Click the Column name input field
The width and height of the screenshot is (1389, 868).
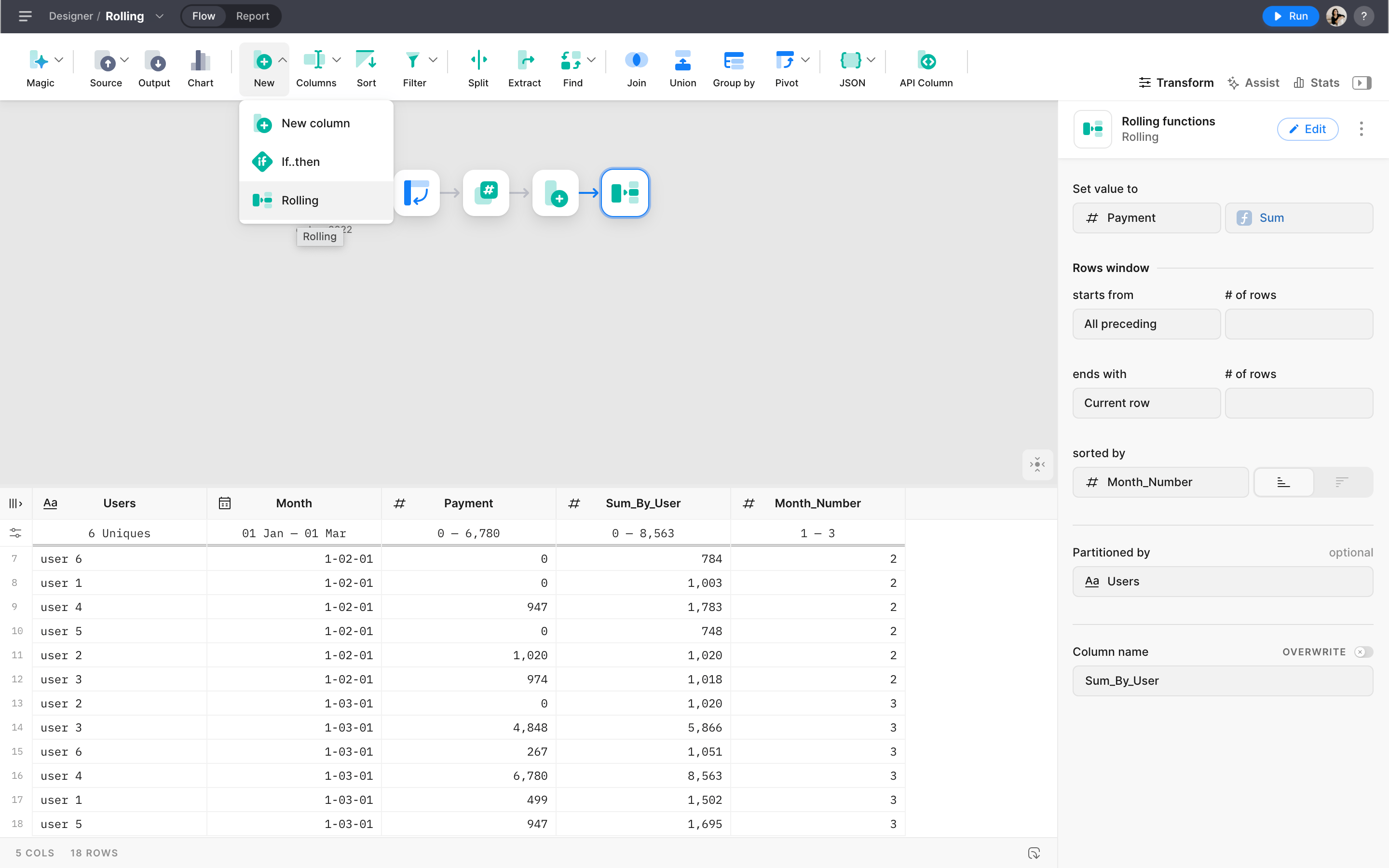pyautogui.click(x=1222, y=681)
